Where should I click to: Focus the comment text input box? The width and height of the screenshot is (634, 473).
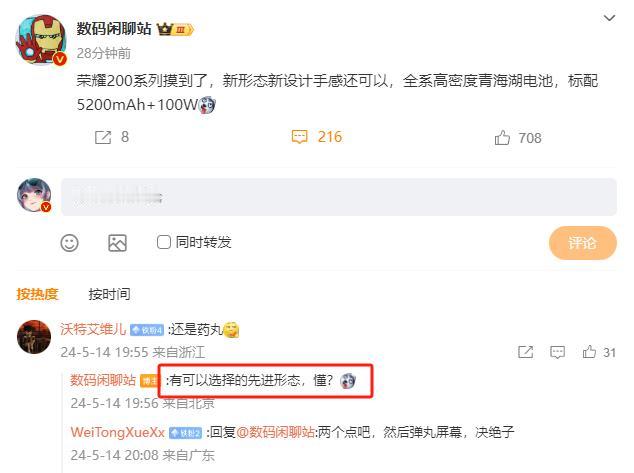(x=339, y=197)
